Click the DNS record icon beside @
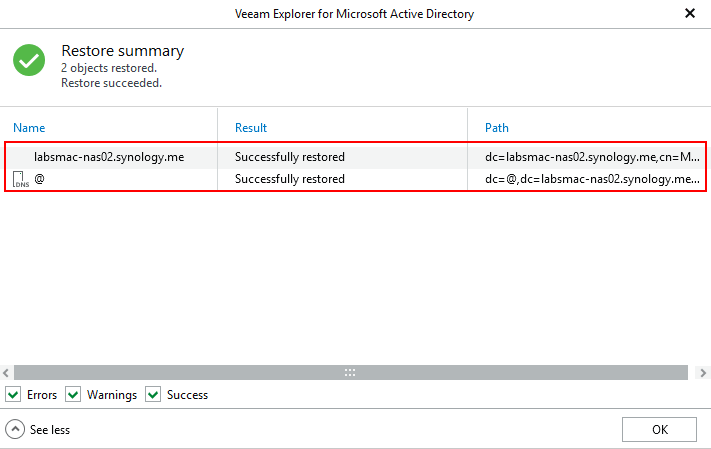The width and height of the screenshot is (711, 449). click(x=20, y=180)
